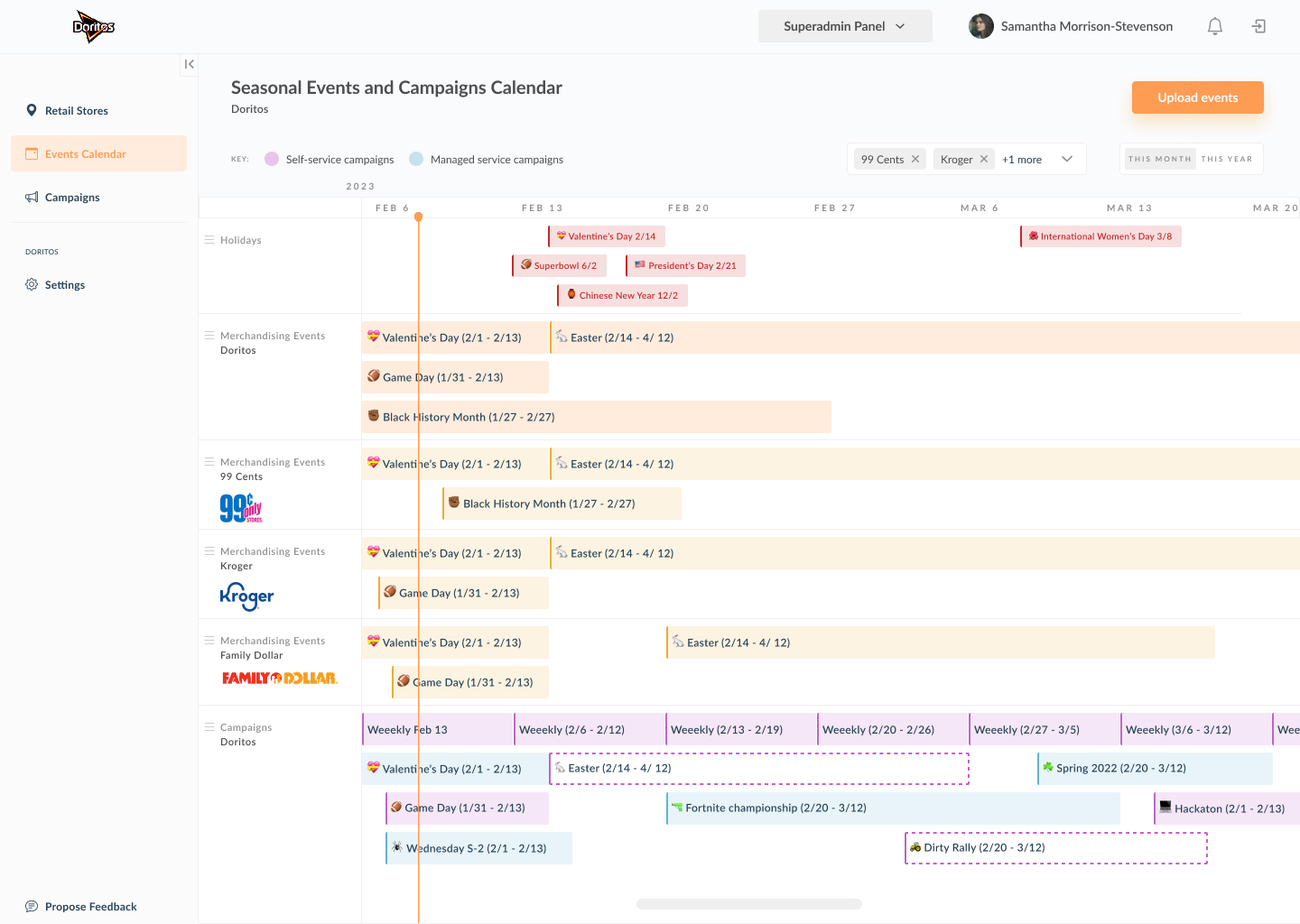Open Doritos Black History Month event
Viewport: 1300px width, 924px height.
pos(597,417)
